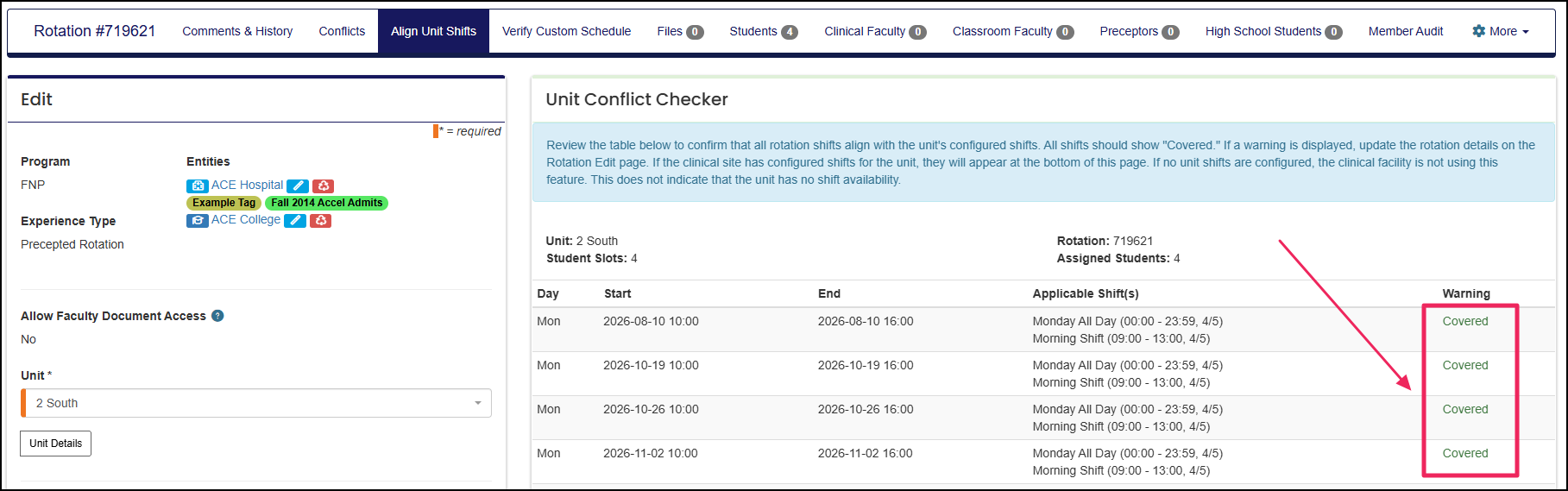This screenshot has width=1568, height=491.
Task: Edit the ACE College entity with pencil icon
Action: point(295,220)
